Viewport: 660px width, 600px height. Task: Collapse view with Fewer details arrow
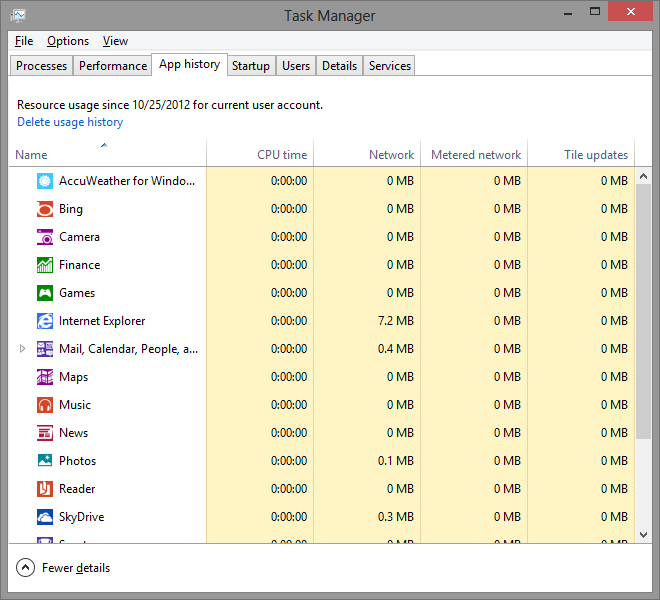click(25, 568)
